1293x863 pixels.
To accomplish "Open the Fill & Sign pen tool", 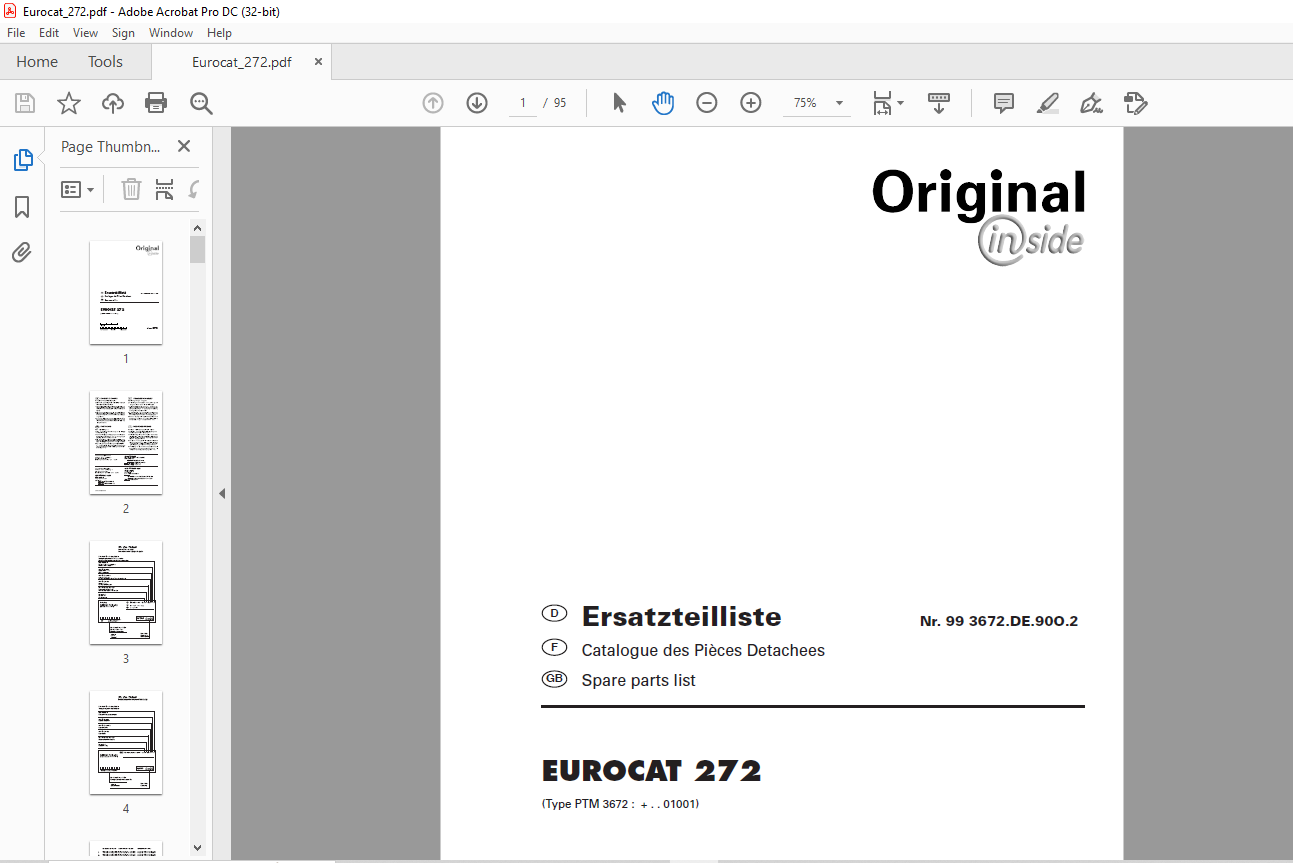I will click(1092, 103).
